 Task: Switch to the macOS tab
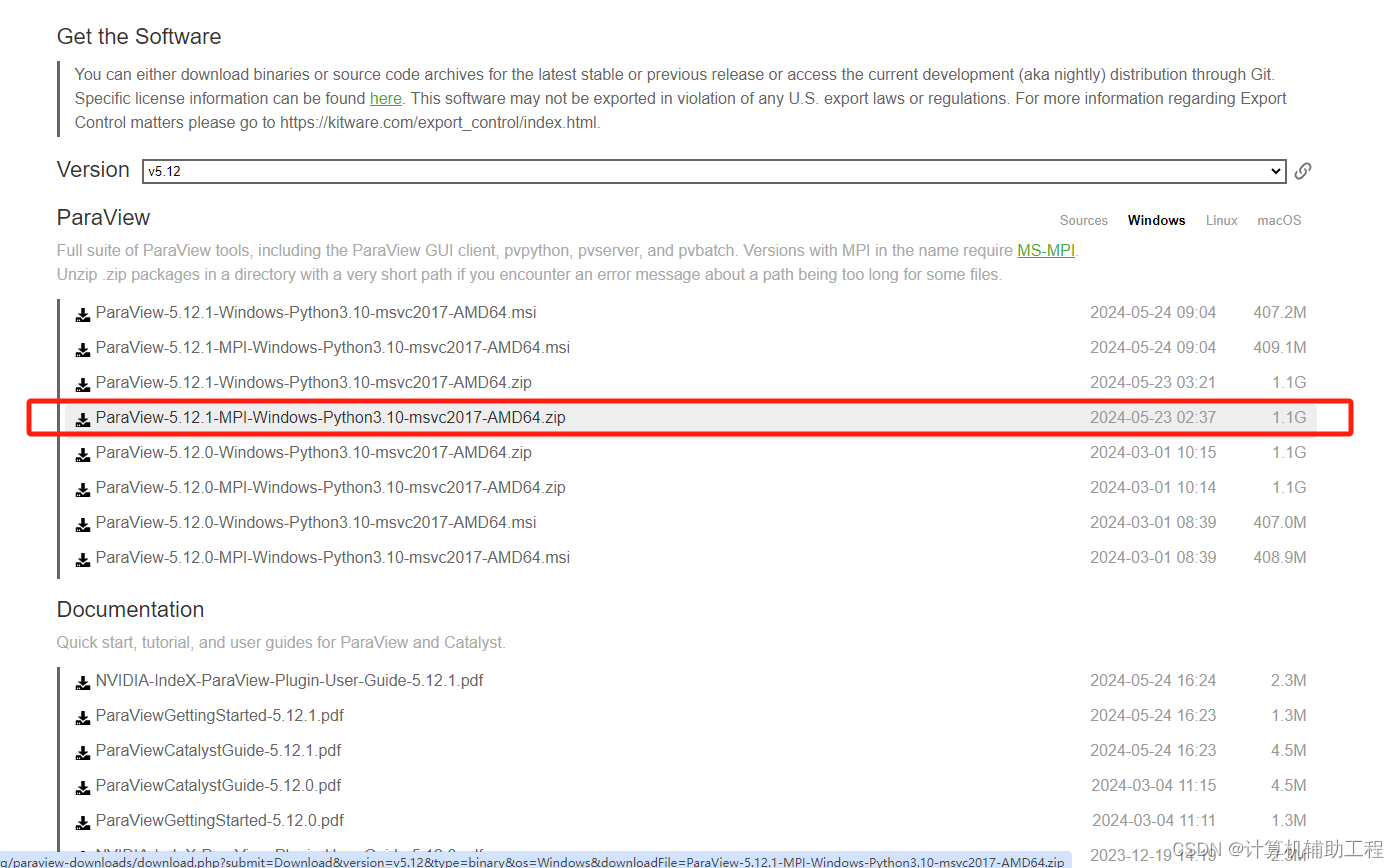pos(1280,220)
